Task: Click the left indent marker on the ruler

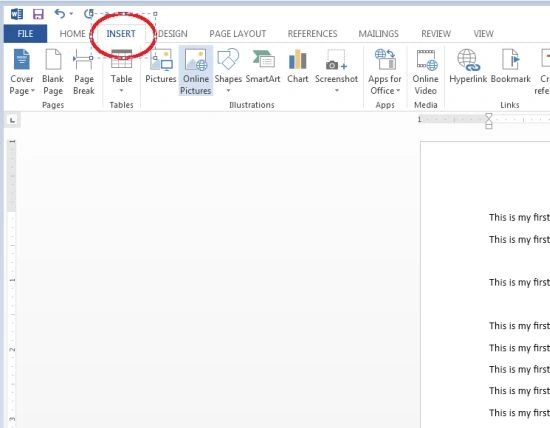Action: click(x=489, y=126)
